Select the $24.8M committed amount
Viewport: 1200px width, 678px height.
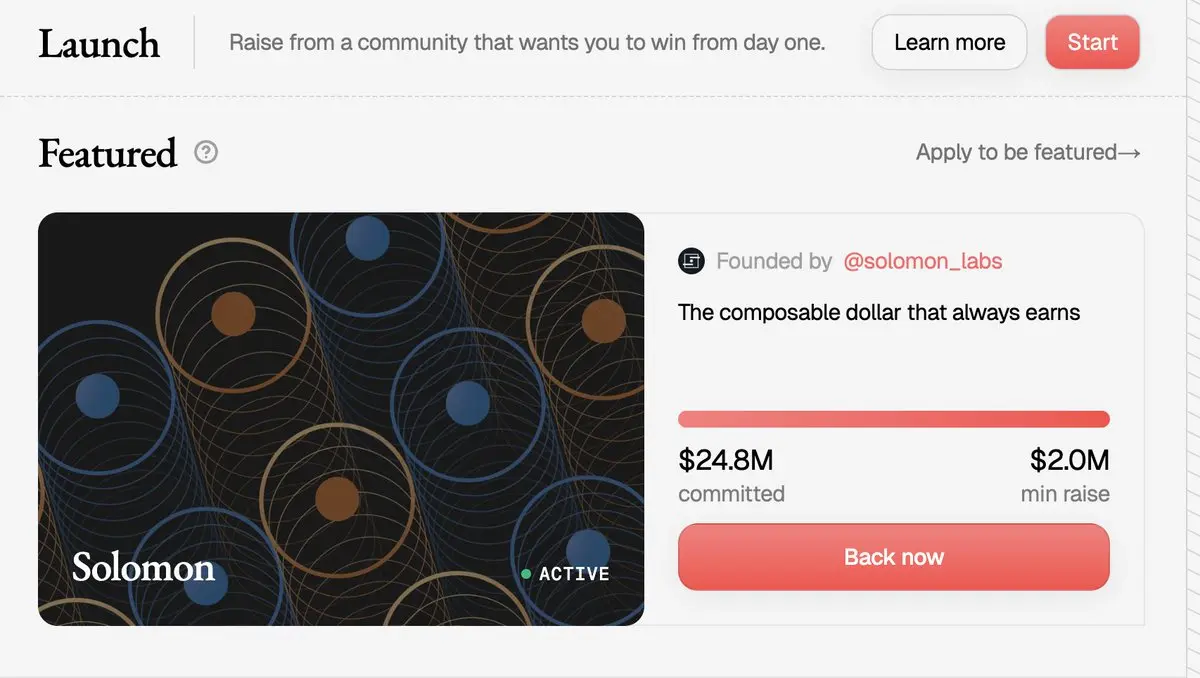coord(726,460)
